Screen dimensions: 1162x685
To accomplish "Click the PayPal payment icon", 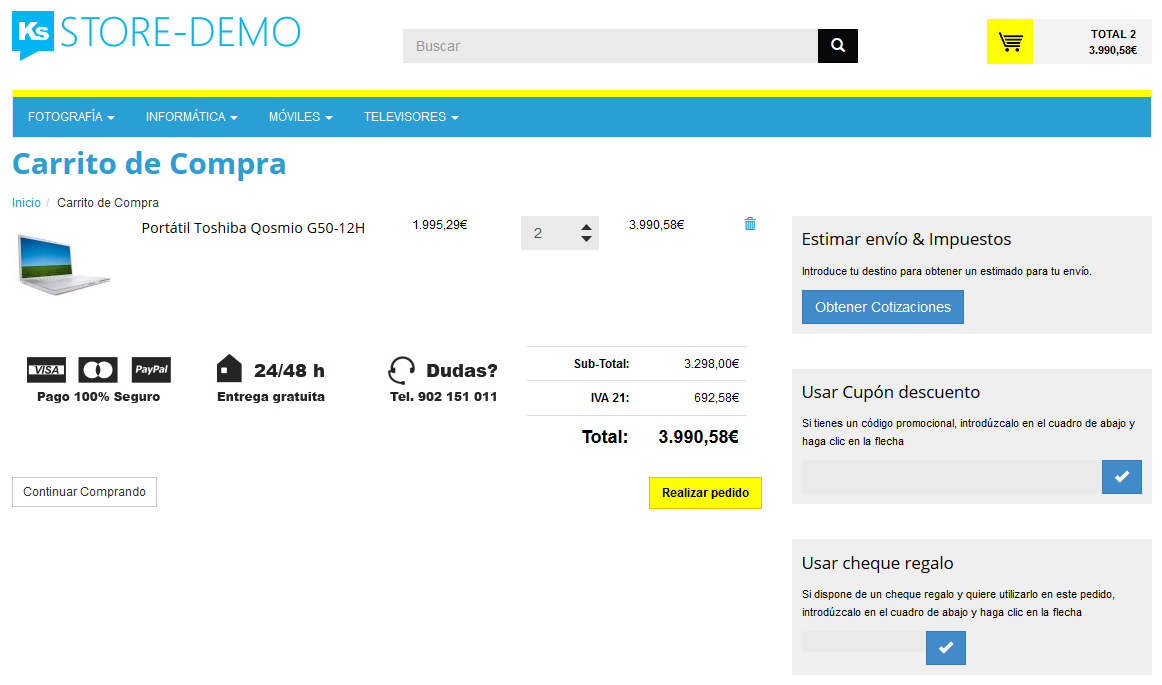I will 151,369.
